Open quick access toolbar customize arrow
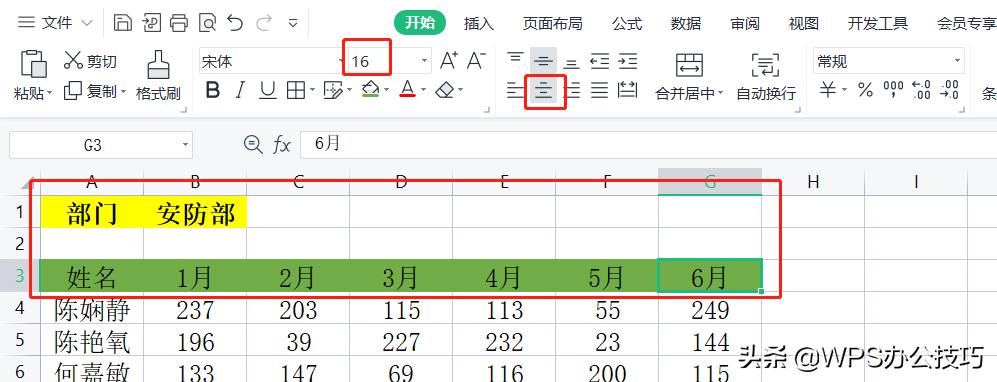997x382 pixels. click(x=293, y=24)
